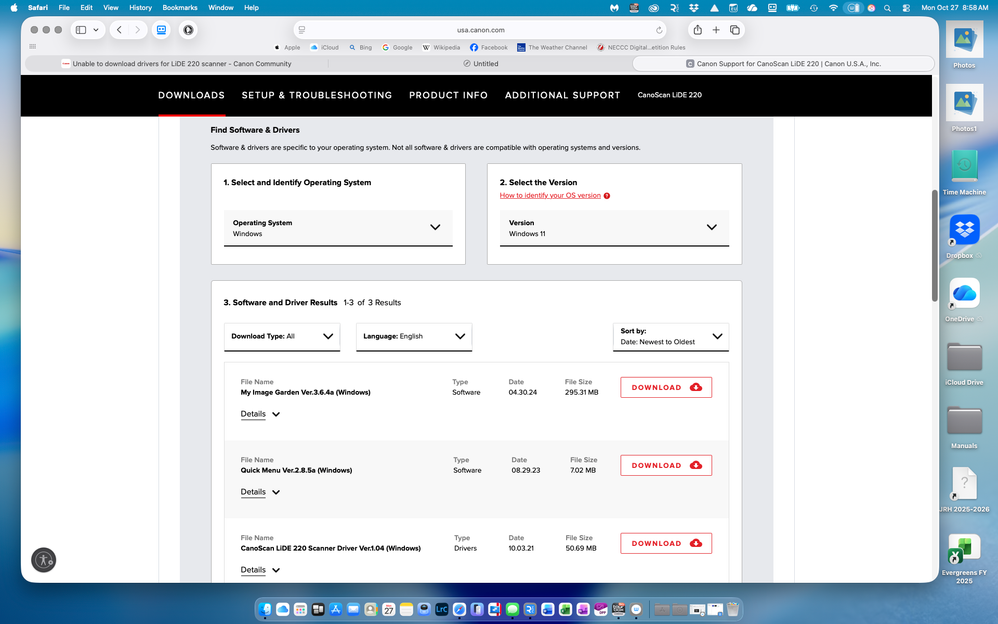Open the Sort by dropdown
Screen dimensions: 998x624
[x=670, y=337]
